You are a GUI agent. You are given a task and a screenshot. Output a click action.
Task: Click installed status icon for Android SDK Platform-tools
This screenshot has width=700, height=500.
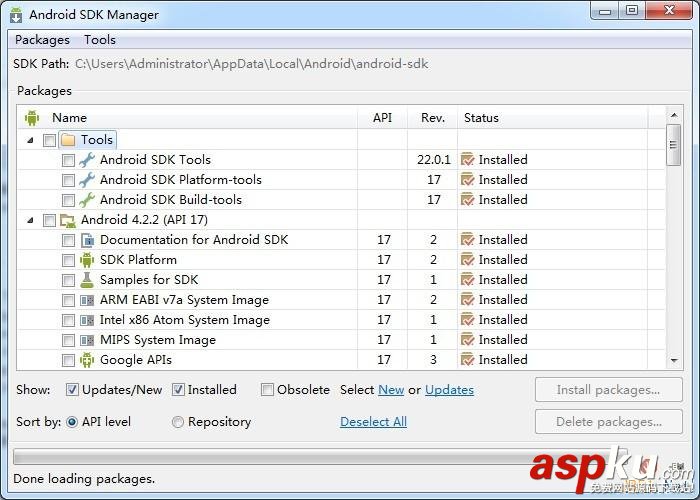[x=467, y=179]
